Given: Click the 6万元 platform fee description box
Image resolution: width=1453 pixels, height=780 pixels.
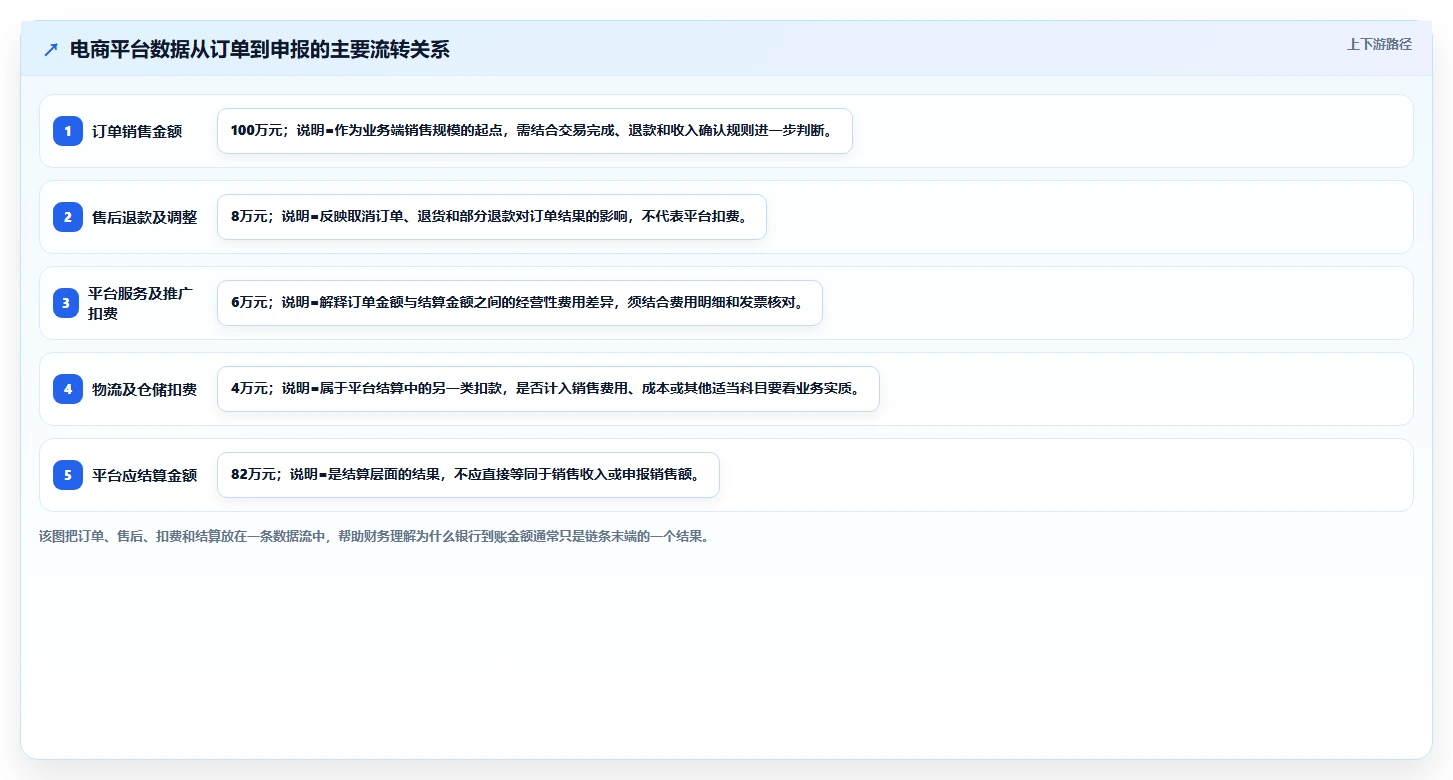Looking at the screenshot, I should coord(520,303).
